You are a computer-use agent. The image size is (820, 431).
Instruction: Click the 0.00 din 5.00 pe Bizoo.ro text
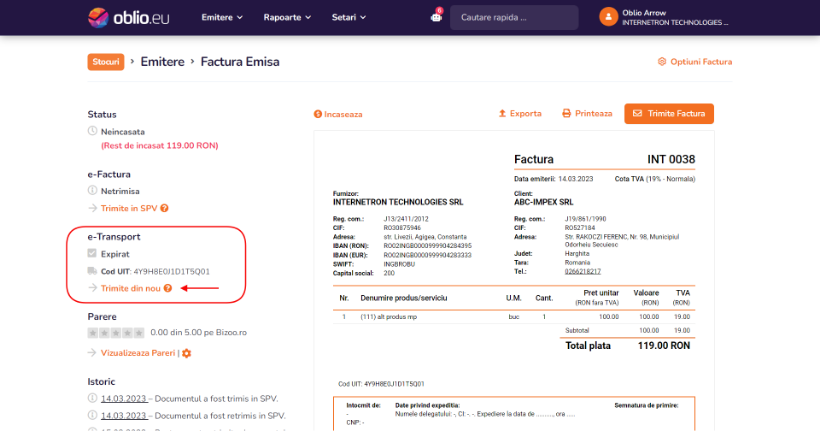pos(199,332)
